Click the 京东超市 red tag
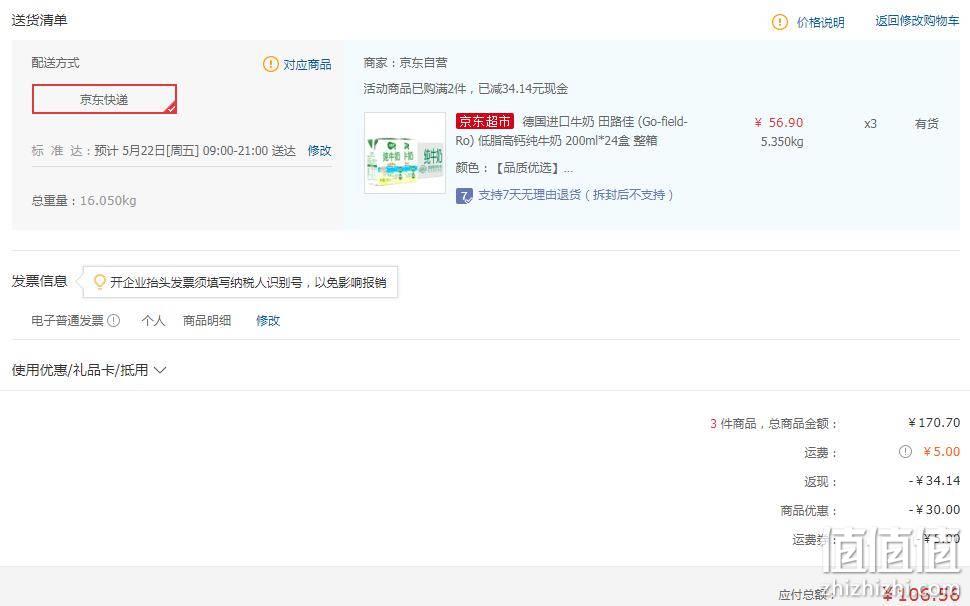The width and height of the screenshot is (970, 606). coord(484,121)
